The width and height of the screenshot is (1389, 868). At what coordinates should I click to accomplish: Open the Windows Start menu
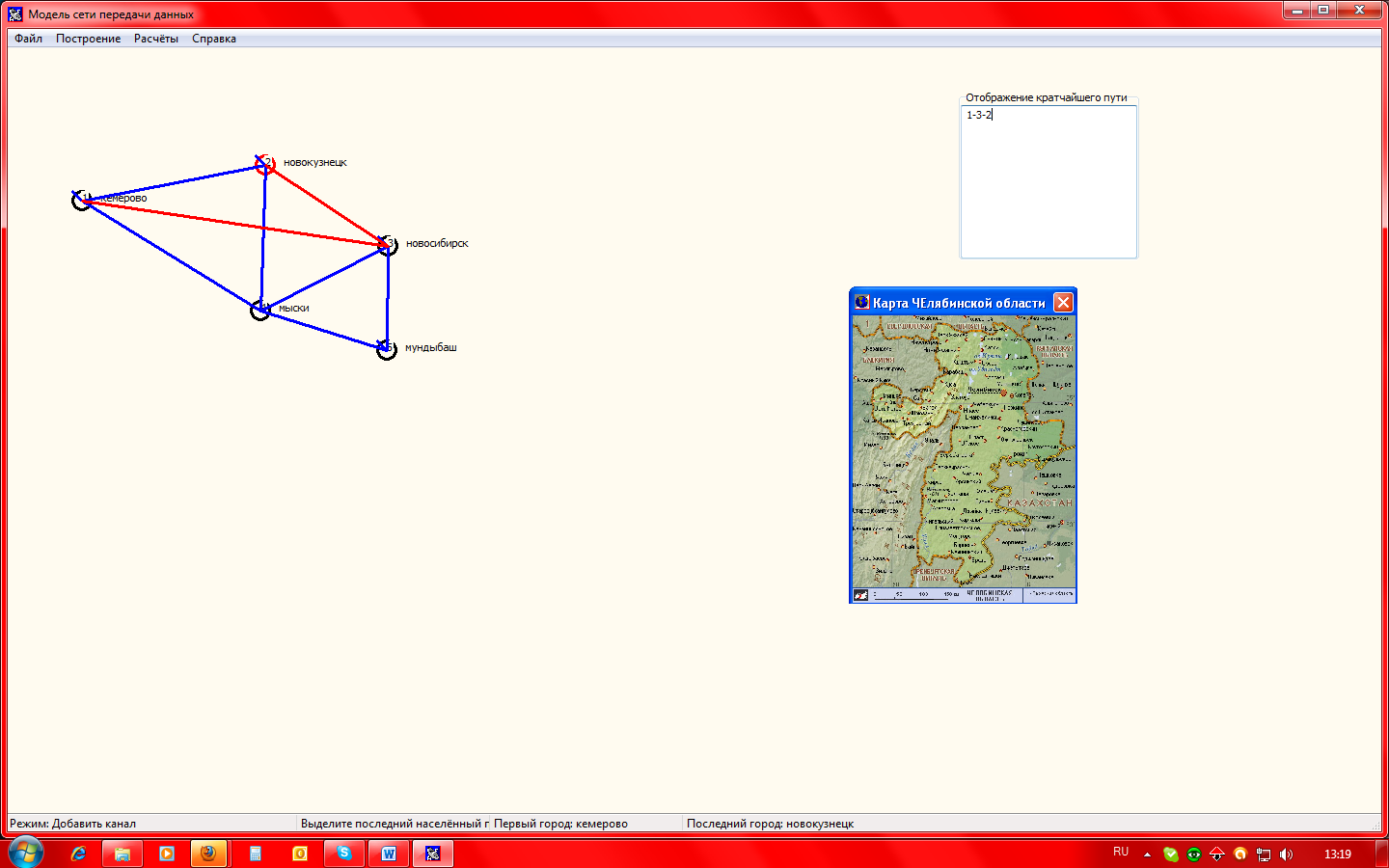pos(26,854)
